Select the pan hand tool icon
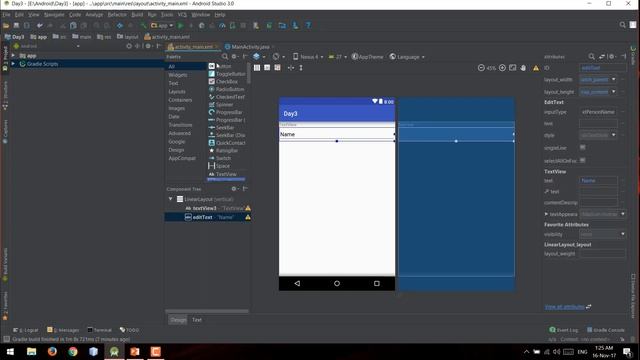This screenshot has height=360, width=640. (x=523, y=68)
